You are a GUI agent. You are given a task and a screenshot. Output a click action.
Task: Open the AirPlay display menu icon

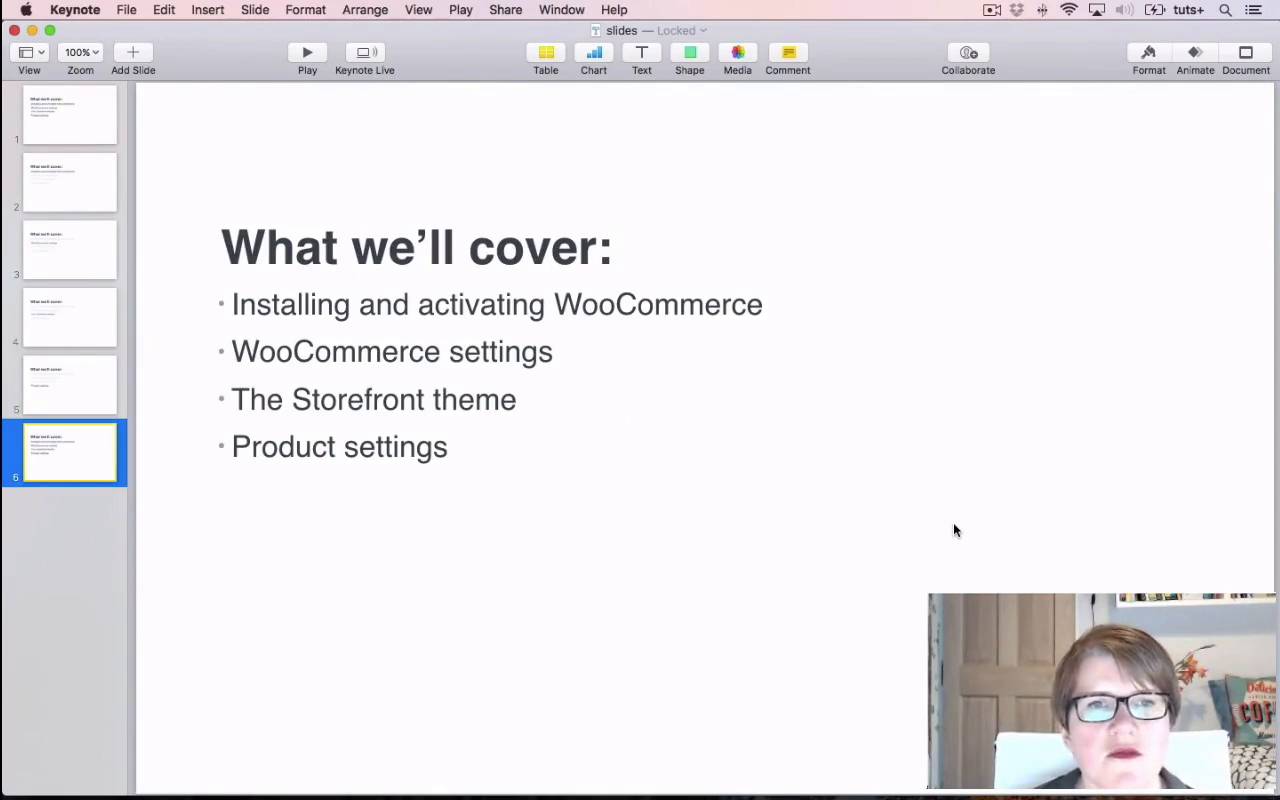coord(1097,10)
